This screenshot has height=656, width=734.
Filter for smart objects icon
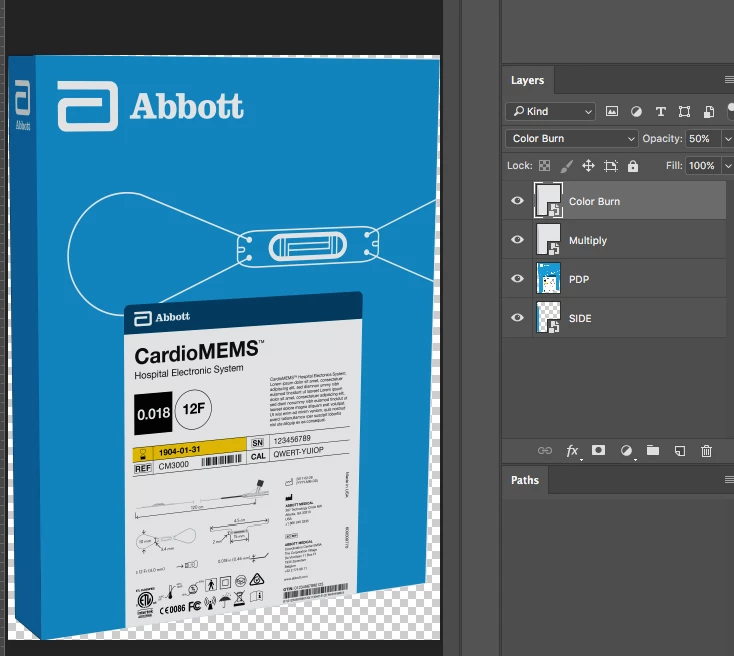click(x=709, y=111)
